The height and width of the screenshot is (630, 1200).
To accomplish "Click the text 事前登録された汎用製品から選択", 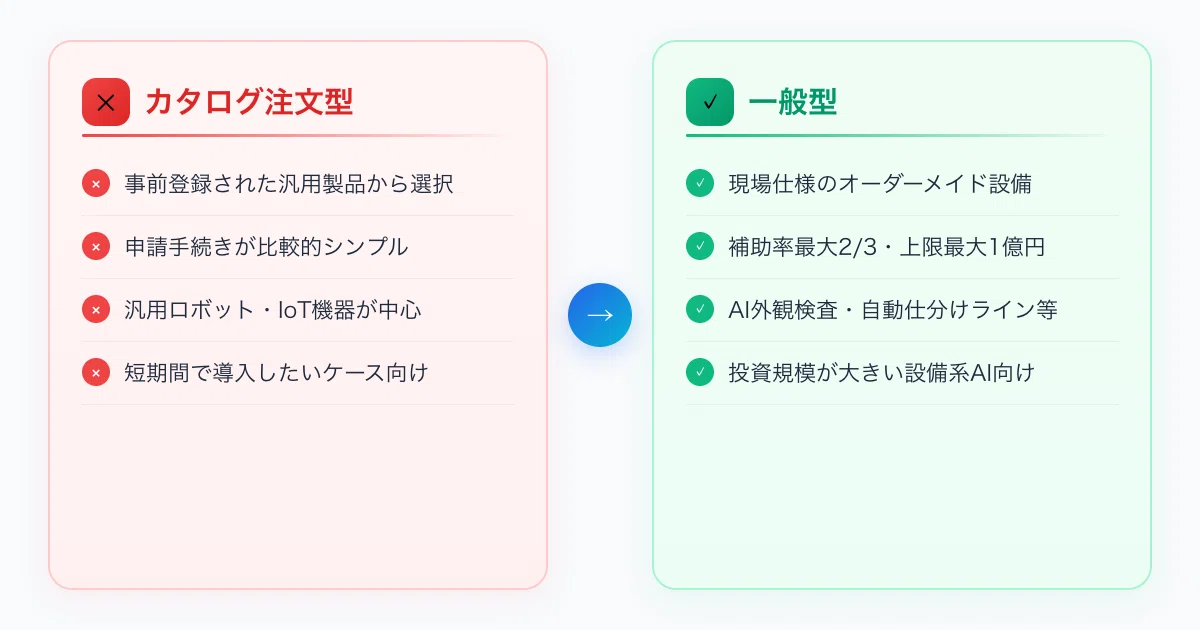I will 289,184.
